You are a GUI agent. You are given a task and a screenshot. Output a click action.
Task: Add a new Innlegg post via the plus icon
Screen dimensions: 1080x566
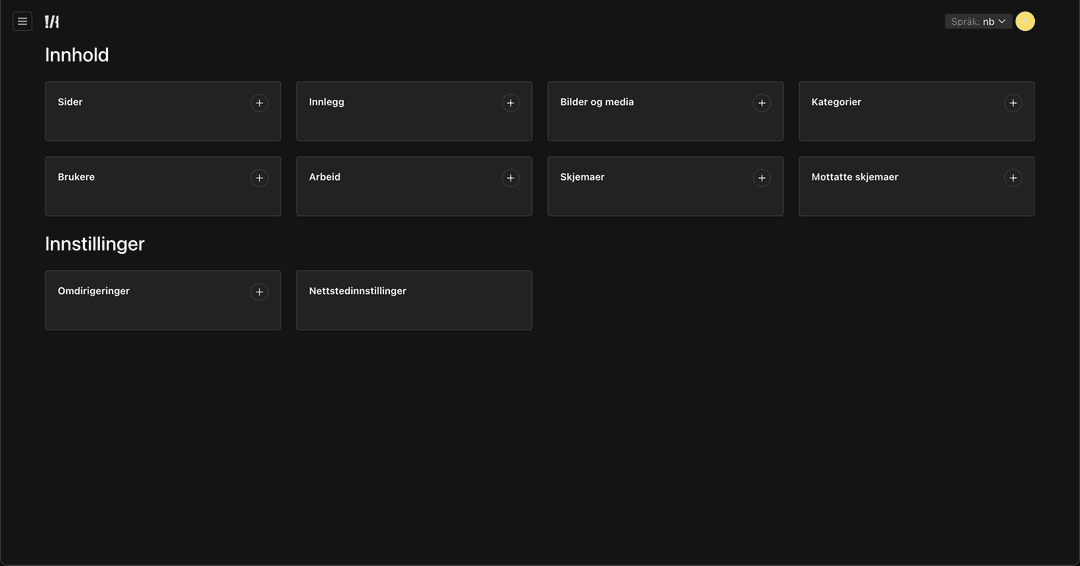(510, 103)
